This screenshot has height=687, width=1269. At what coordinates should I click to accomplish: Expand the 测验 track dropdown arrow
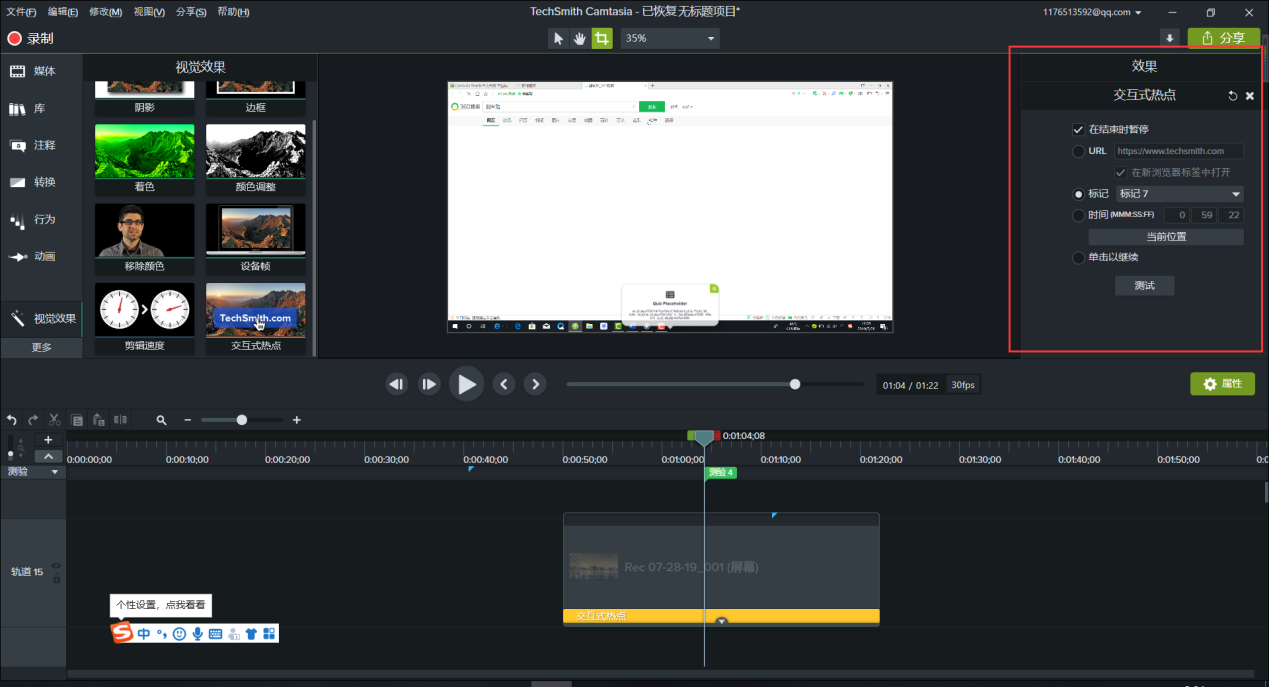pyautogui.click(x=55, y=472)
